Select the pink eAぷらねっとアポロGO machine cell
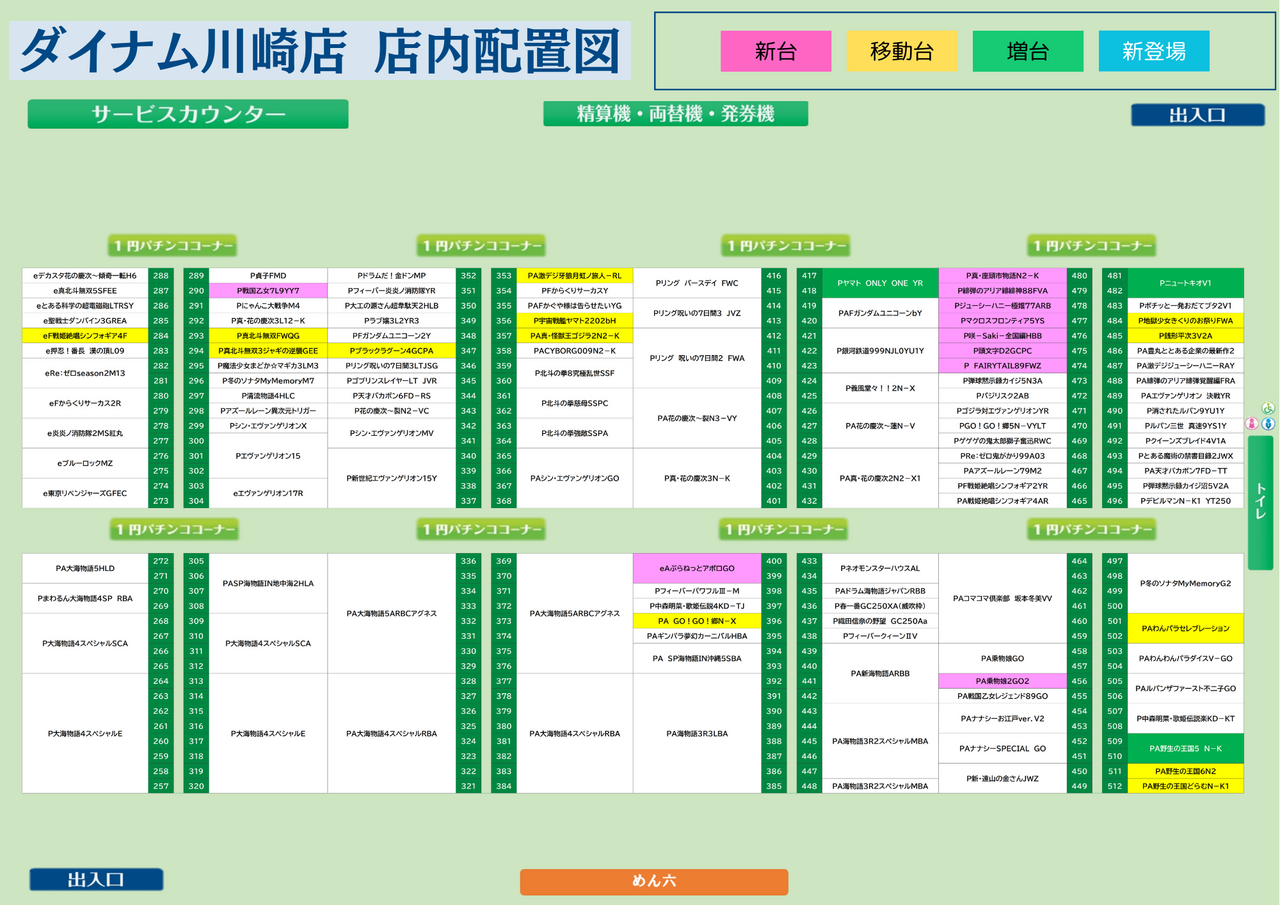Screen dimensions: 1280x905 pyautogui.click(x=696, y=568)
